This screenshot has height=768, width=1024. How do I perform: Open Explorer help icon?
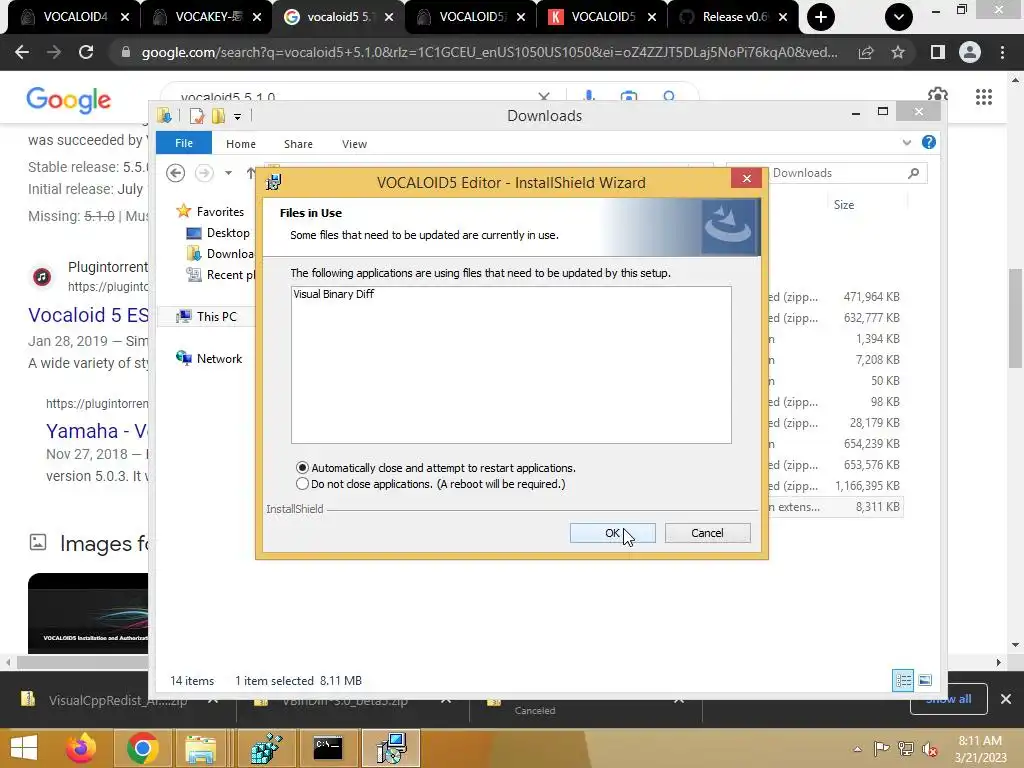929,142
